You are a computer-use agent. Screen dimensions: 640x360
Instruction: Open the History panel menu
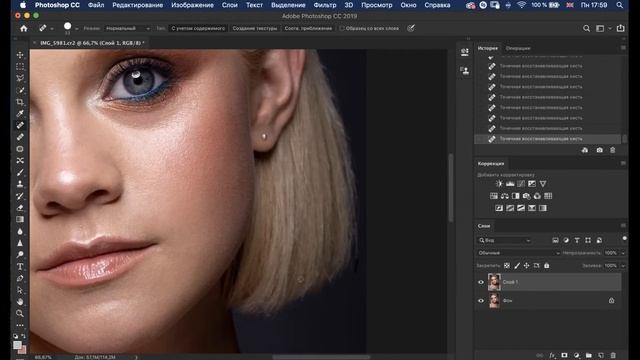tap(623, 48)
